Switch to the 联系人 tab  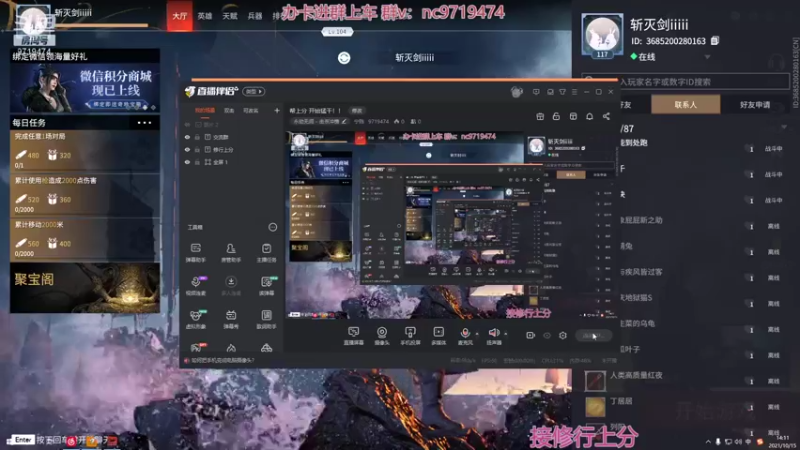tap(686, 105)
